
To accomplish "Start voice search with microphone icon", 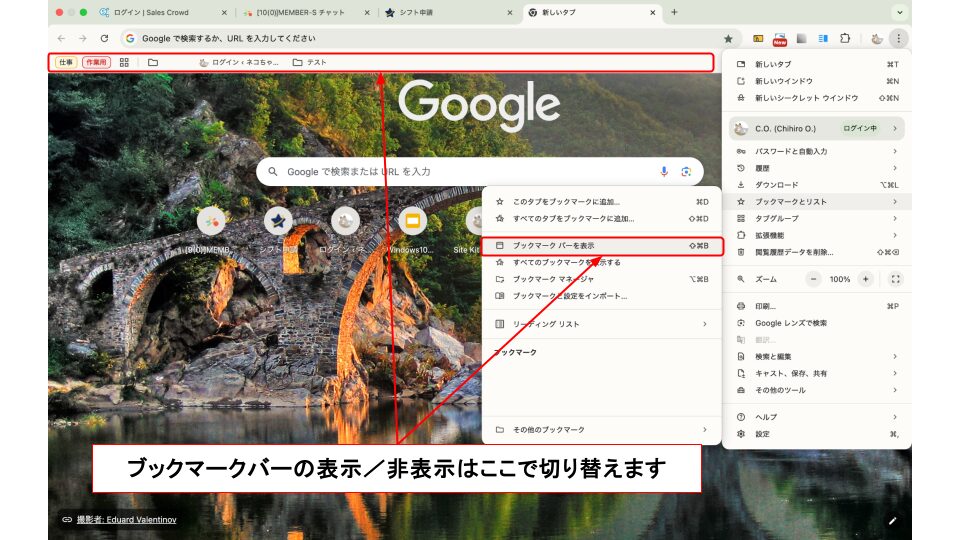I will point(664,171).
